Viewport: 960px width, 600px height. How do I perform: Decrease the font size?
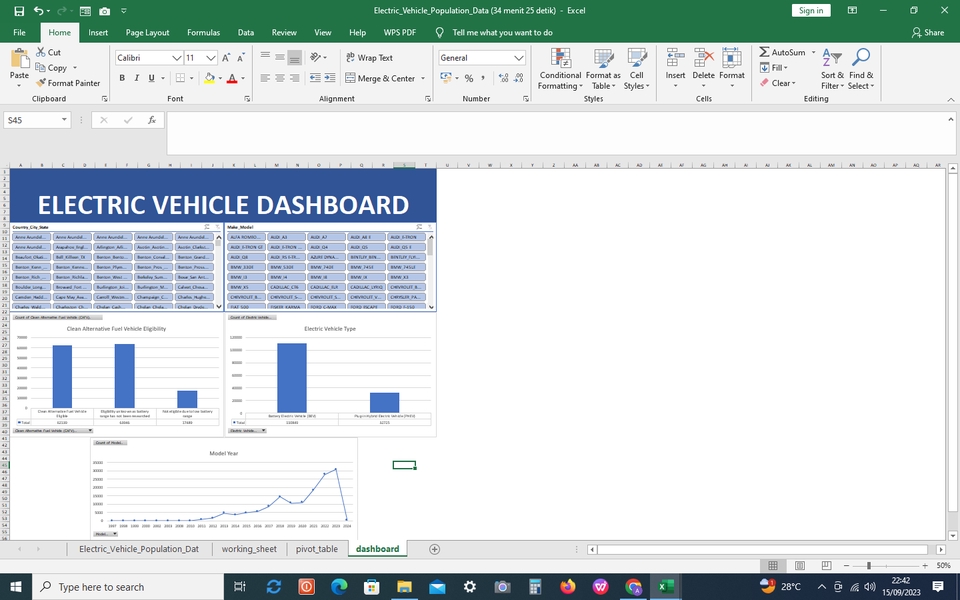tap(241, 58)
